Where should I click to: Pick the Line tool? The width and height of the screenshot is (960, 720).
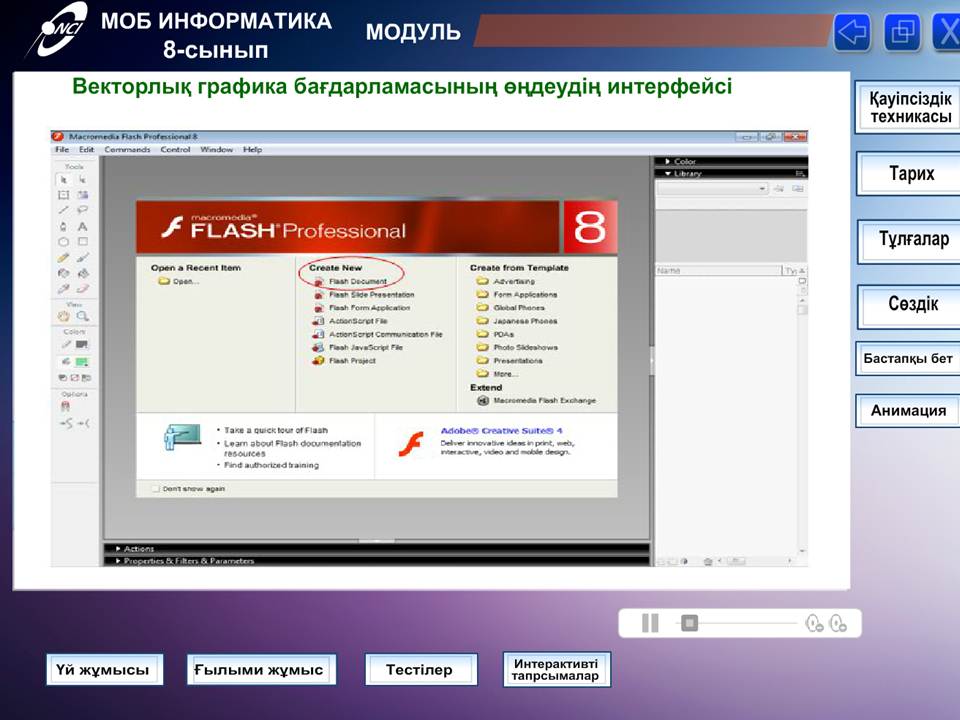click(x=64, y=211)
